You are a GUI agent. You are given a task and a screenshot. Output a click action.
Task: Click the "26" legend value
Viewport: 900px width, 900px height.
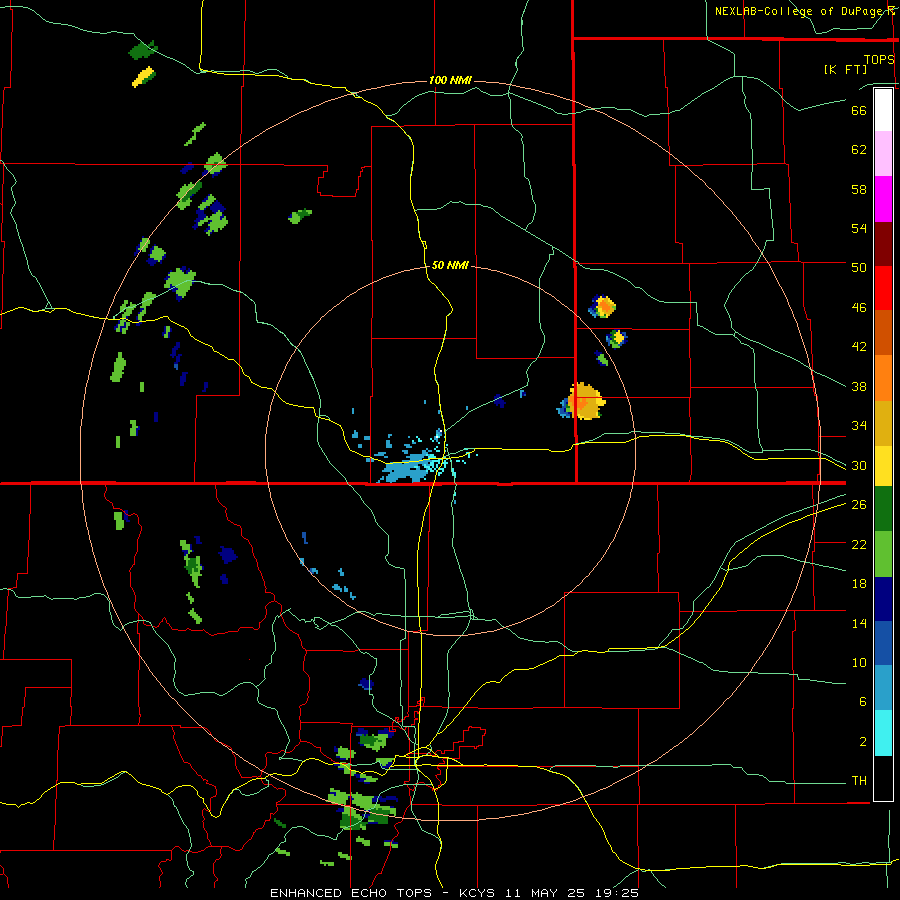859,505
